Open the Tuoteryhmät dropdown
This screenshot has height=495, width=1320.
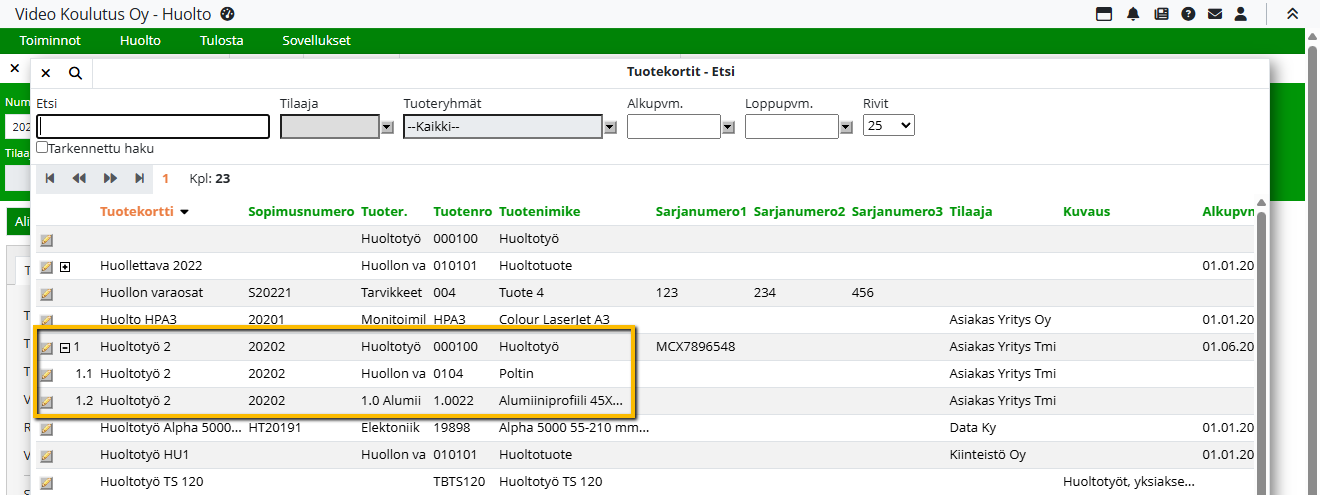[x=610, y=127]
